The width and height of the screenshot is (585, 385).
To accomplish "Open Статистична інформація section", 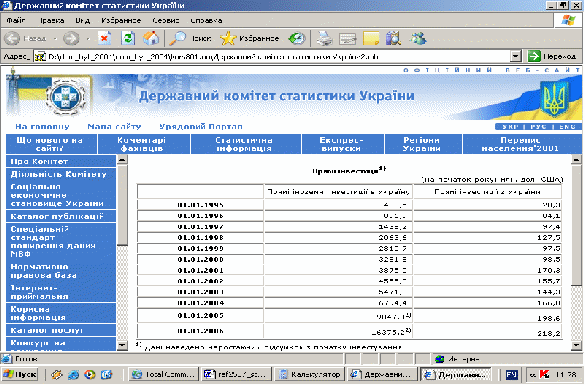I will (x=245, y=144).
